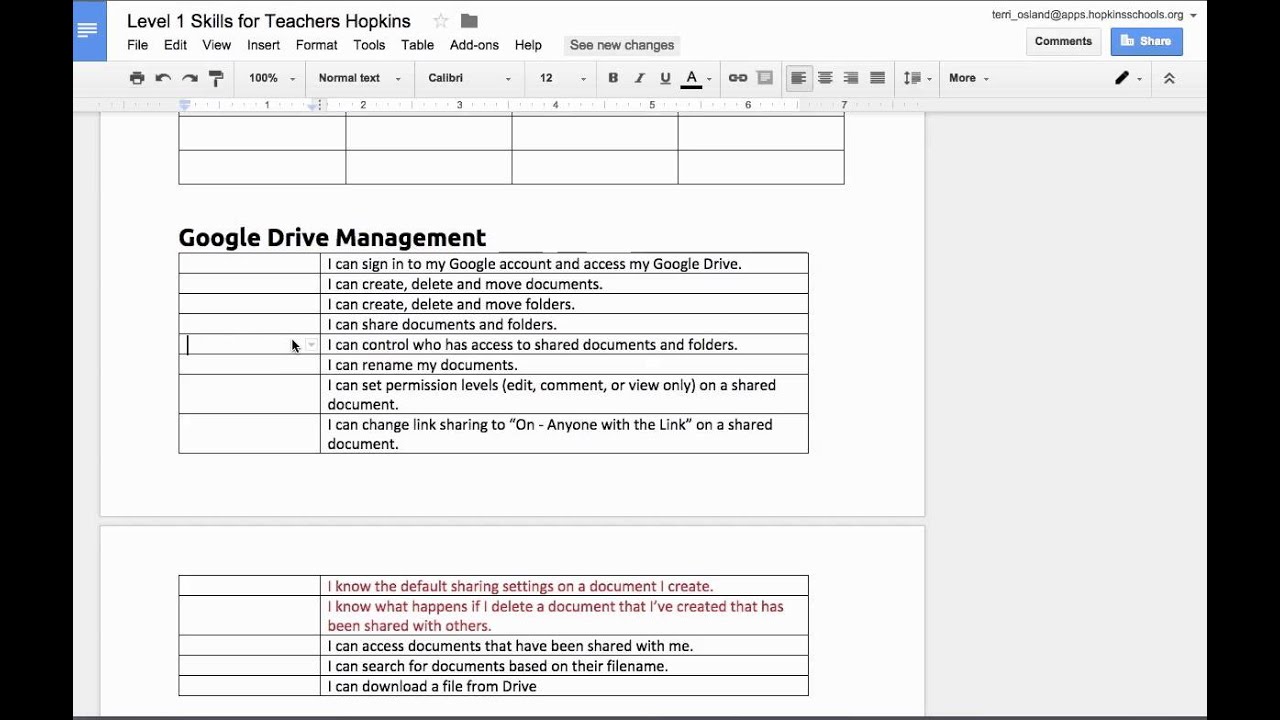
Task: Toggle Underline formatting
Action: (x=665, y=78)
